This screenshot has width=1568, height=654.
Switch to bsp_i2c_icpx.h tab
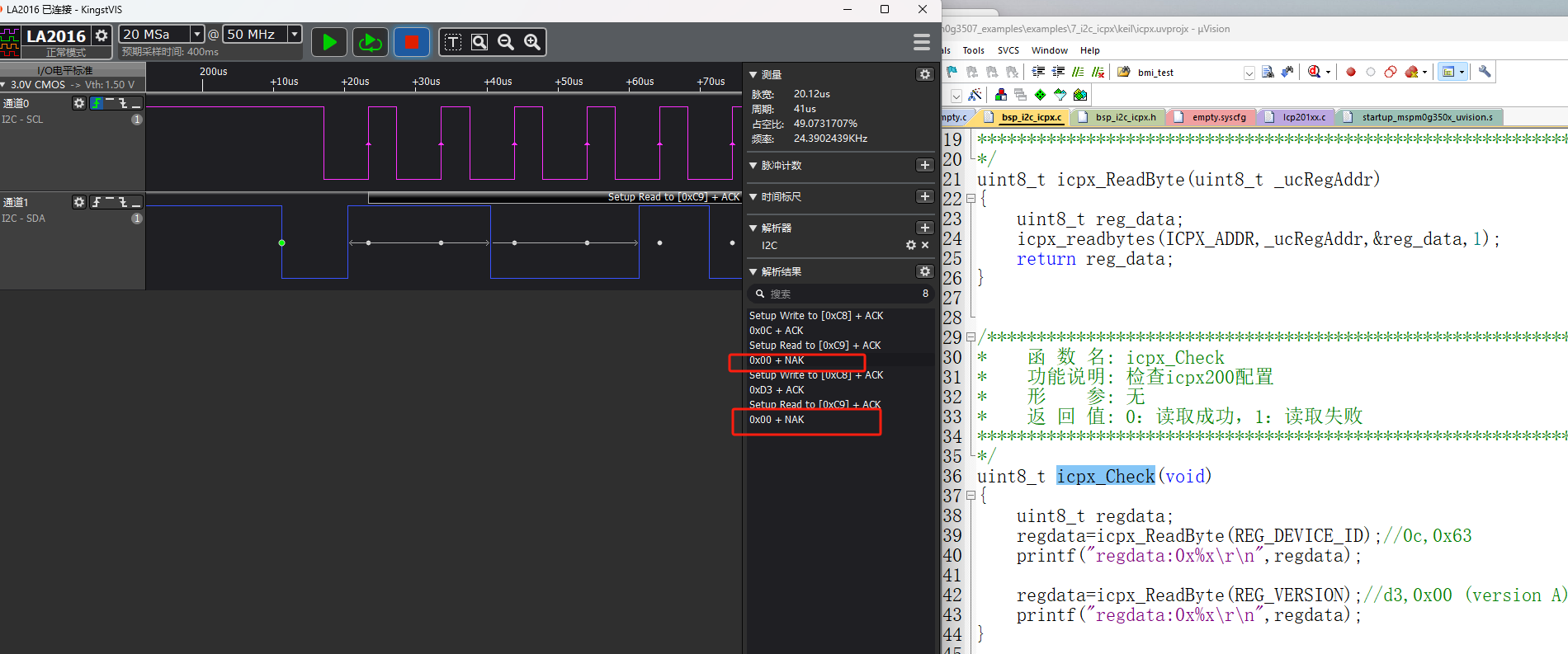1119,117
